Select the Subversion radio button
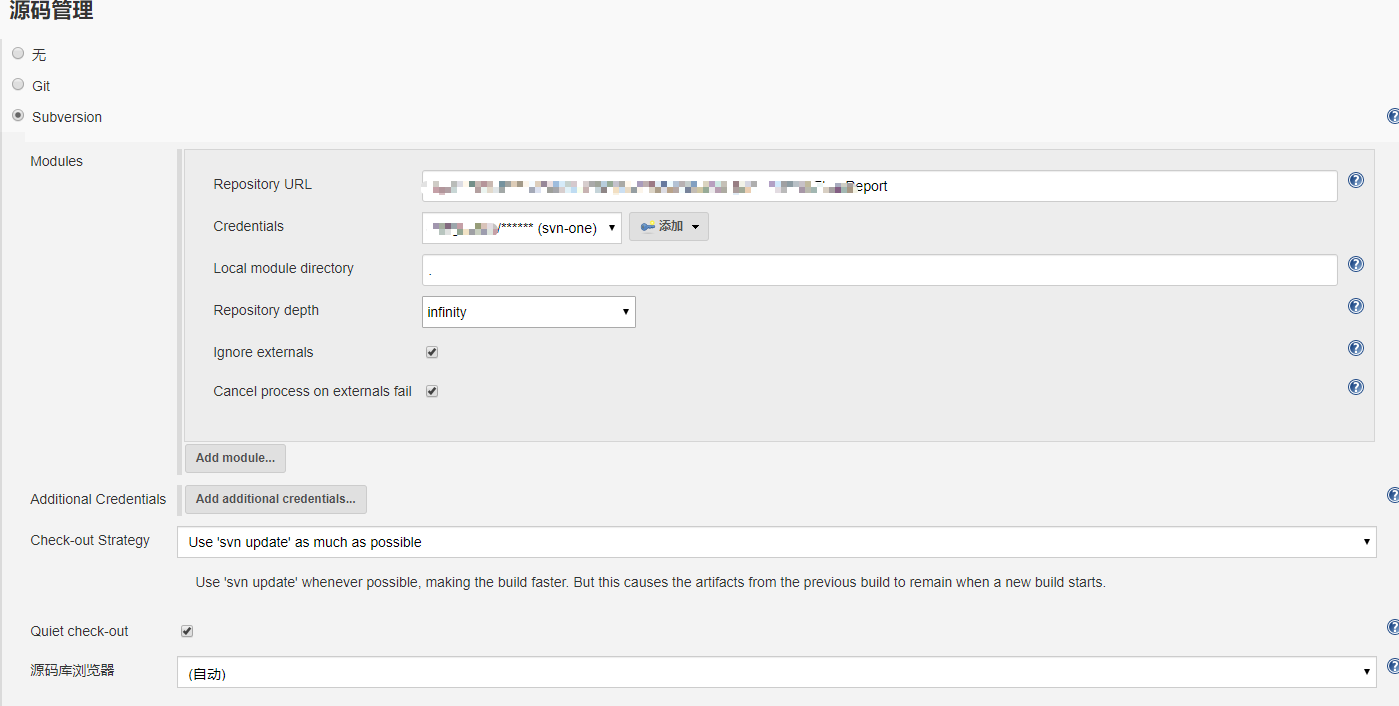This screenshot has width=1399, height=706. click(18, 116)
